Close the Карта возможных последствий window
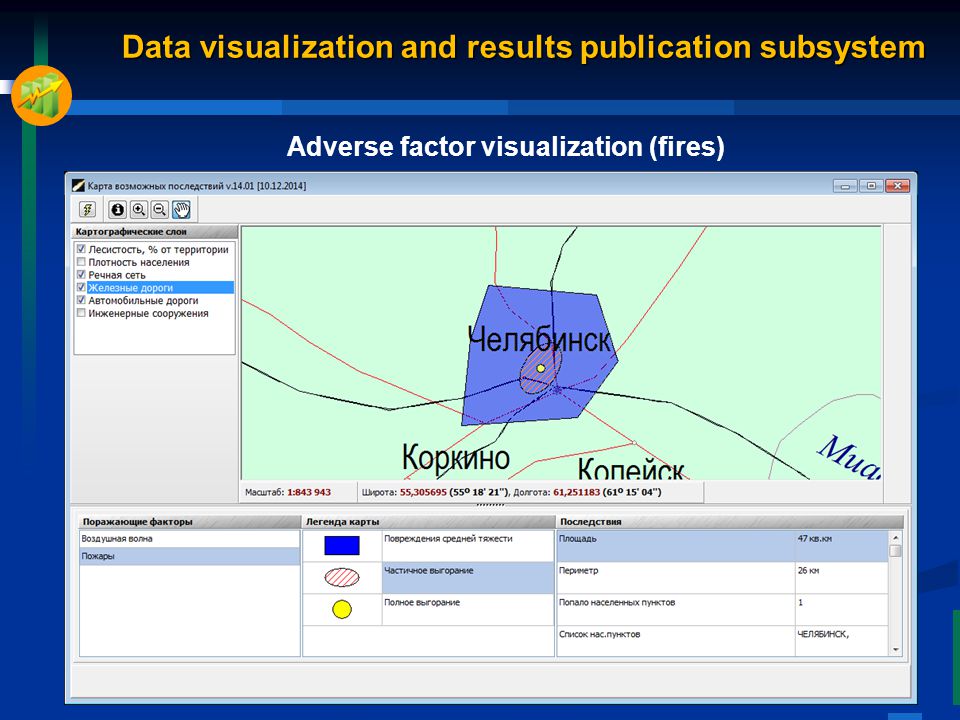960x720 pixels. (897, 186)
